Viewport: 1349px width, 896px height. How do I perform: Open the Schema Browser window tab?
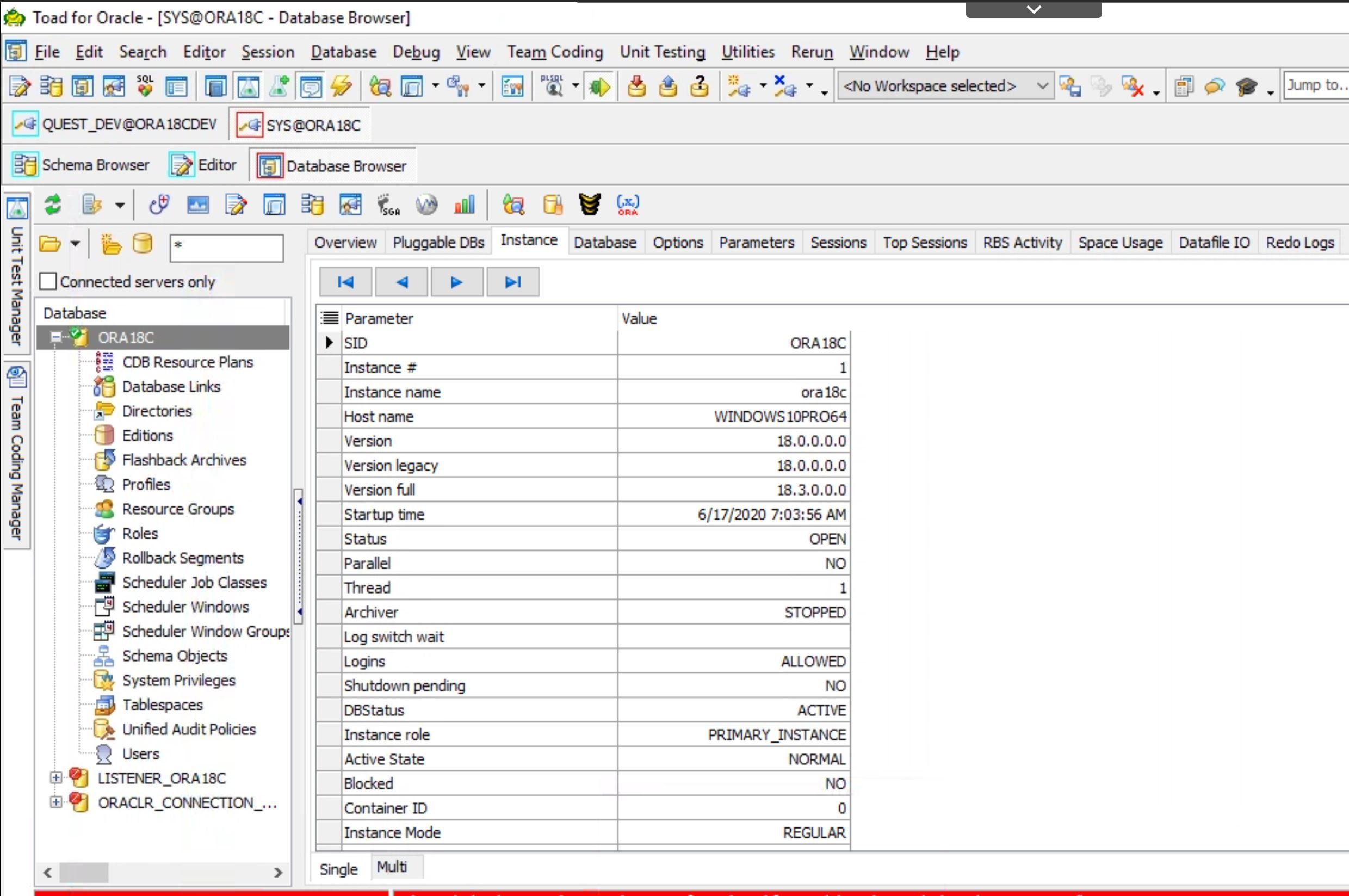81,165
